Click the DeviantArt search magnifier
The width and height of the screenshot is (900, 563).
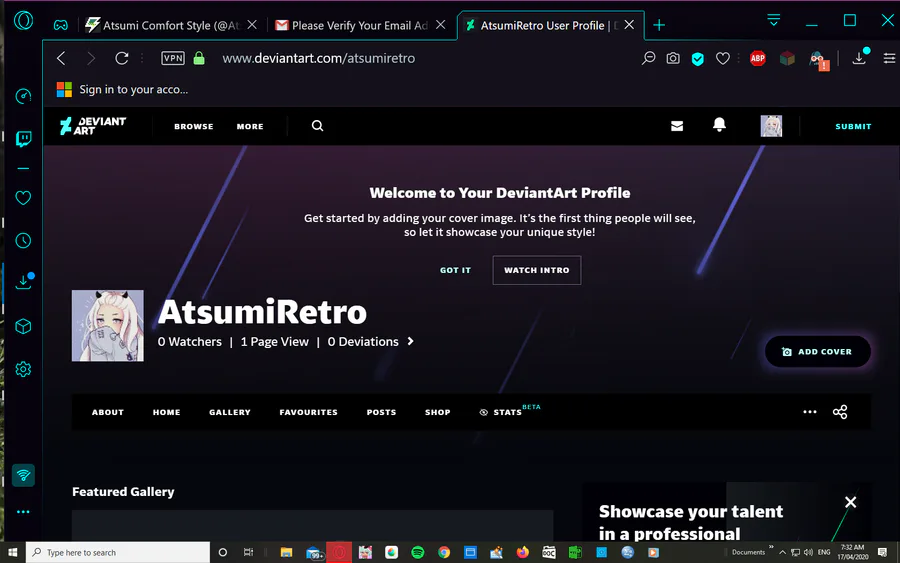click(x=317, y=126)
